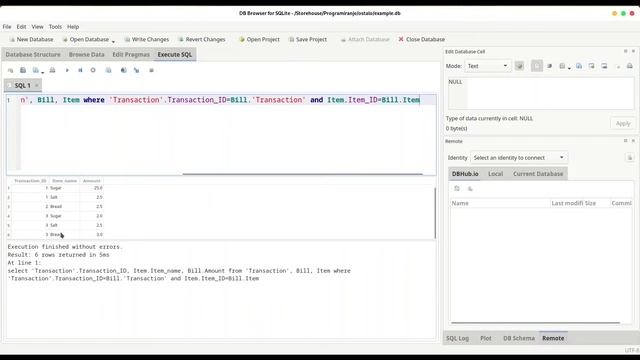Click Save Project button

coord(308,40)
